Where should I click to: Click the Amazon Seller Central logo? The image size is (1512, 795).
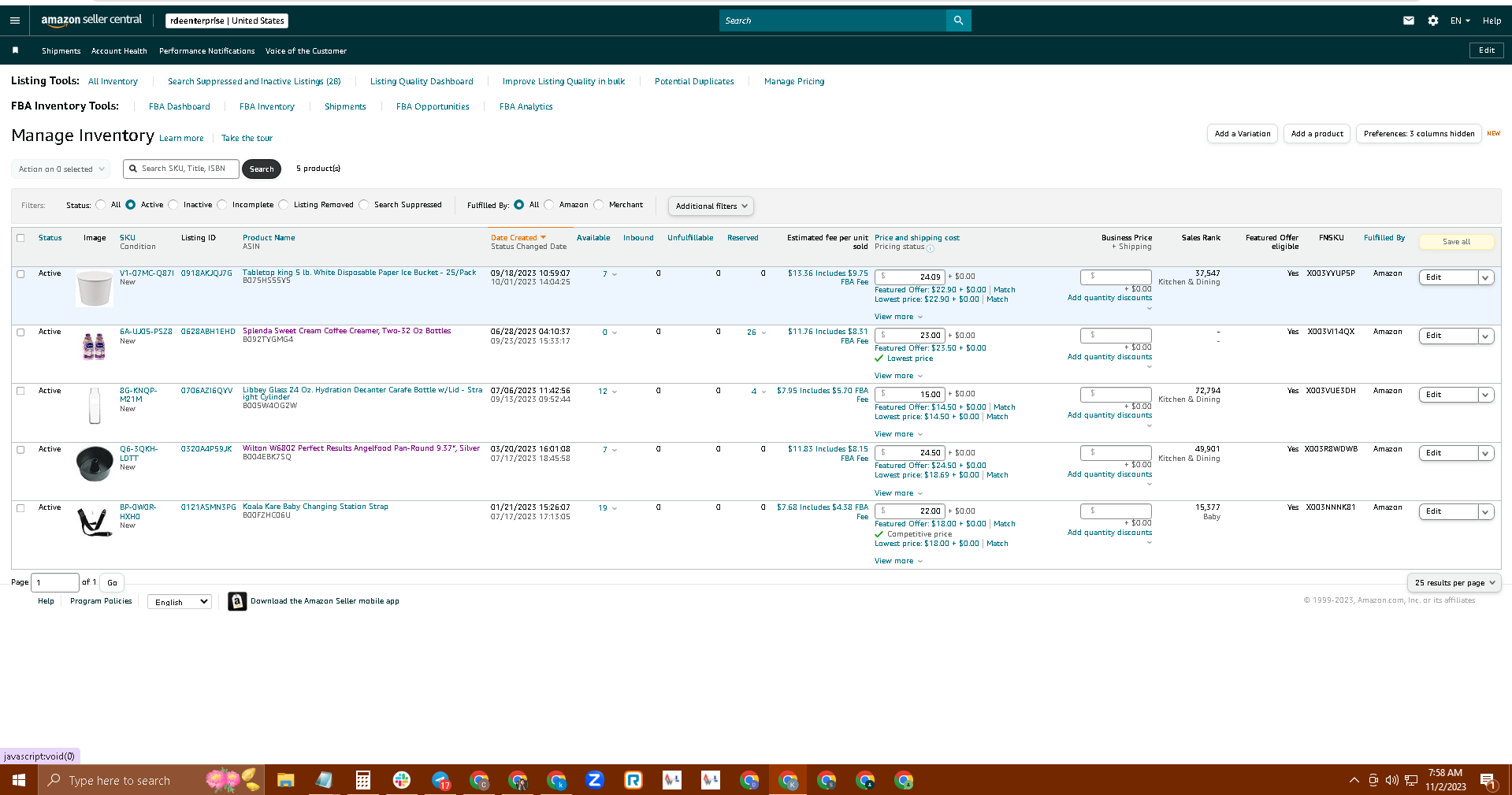(91, 20)
